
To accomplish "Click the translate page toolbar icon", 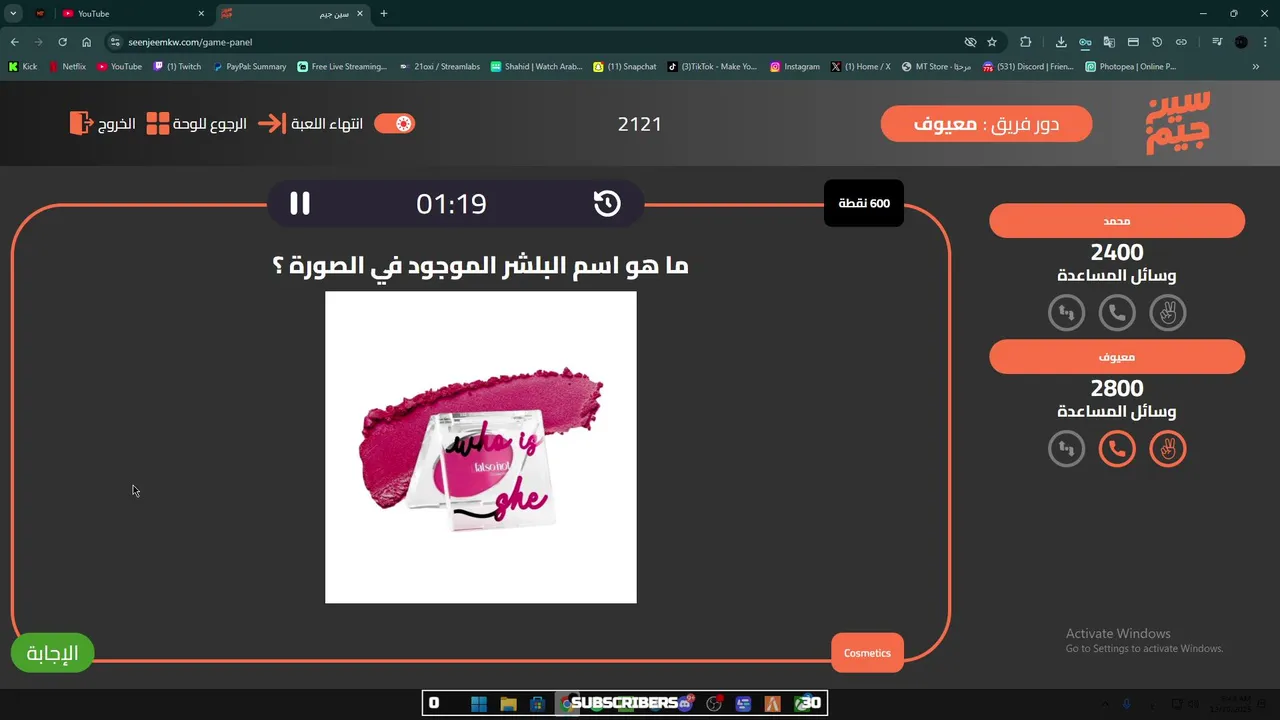I will point(1109,42).
